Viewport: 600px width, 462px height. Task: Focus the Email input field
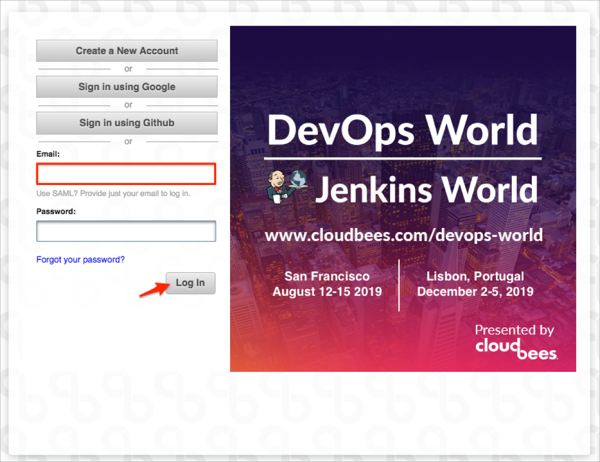tap(126, 174)
